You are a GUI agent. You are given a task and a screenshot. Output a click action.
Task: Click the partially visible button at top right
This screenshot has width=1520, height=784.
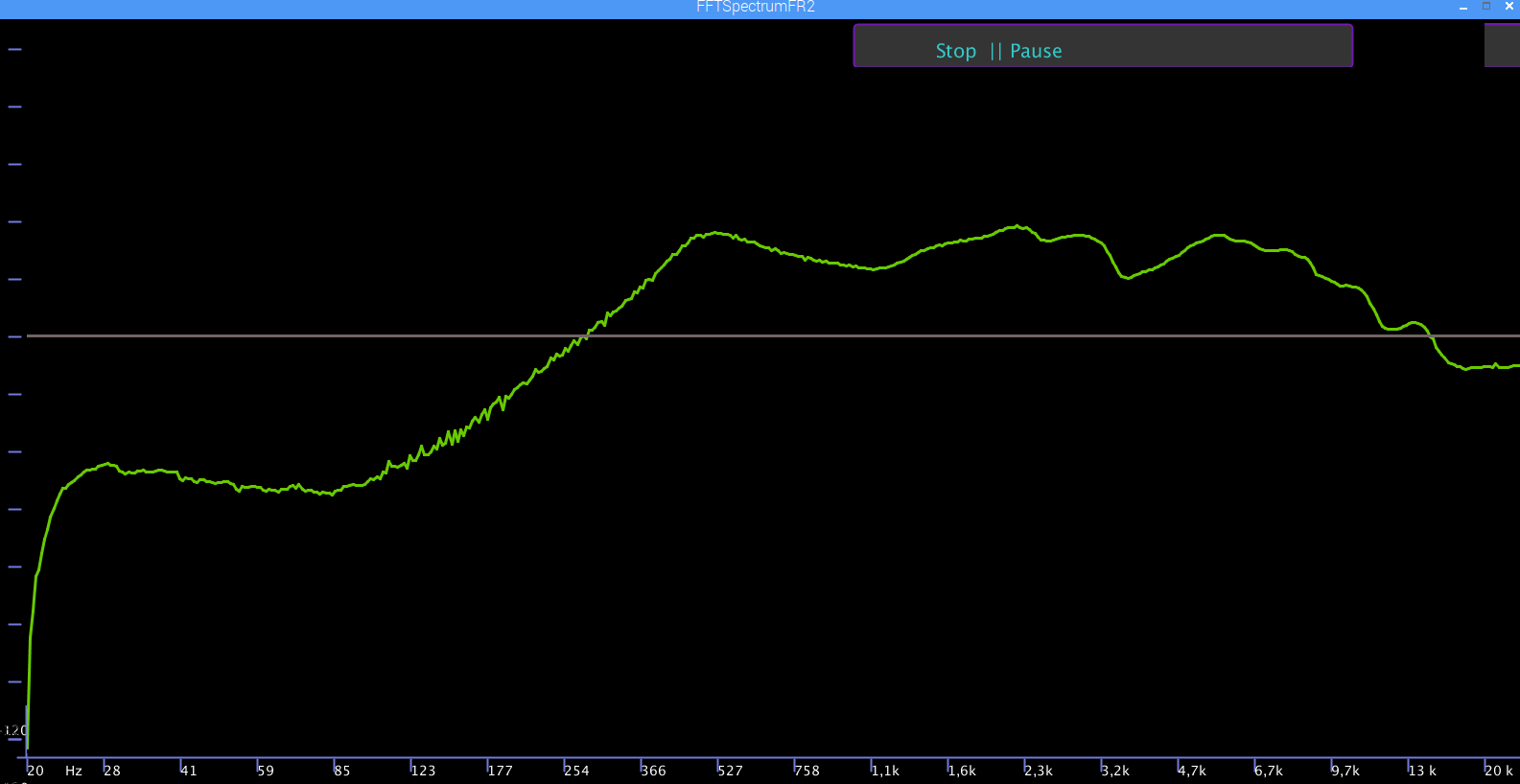click(1502, 45)
